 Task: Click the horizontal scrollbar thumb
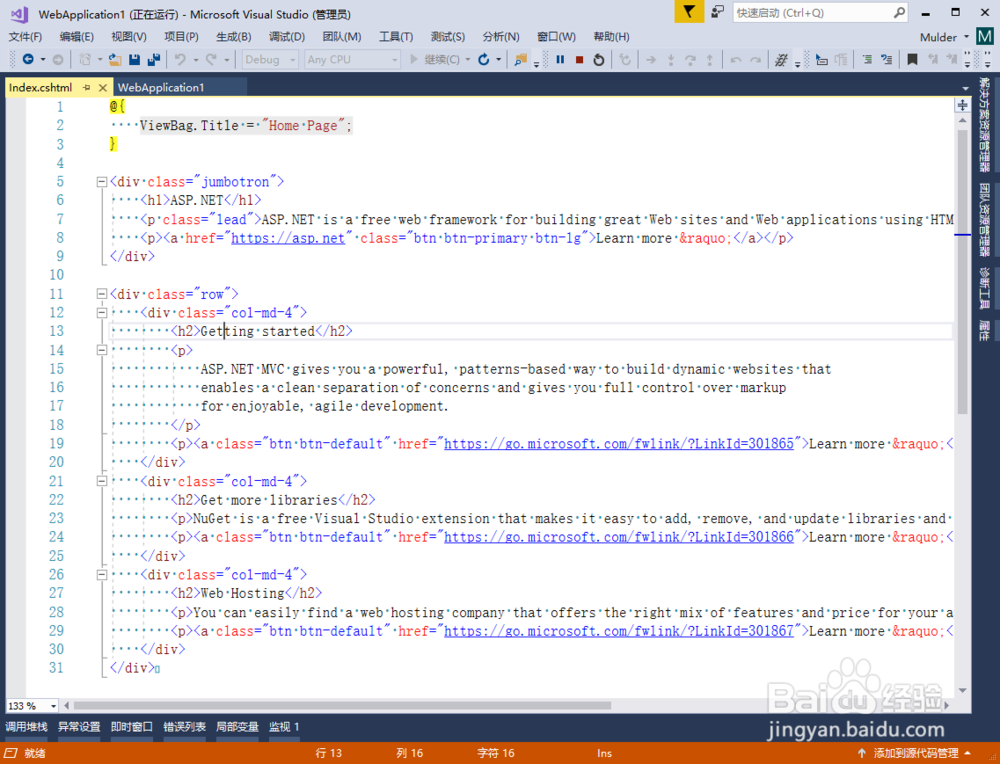tap(343, 705)
